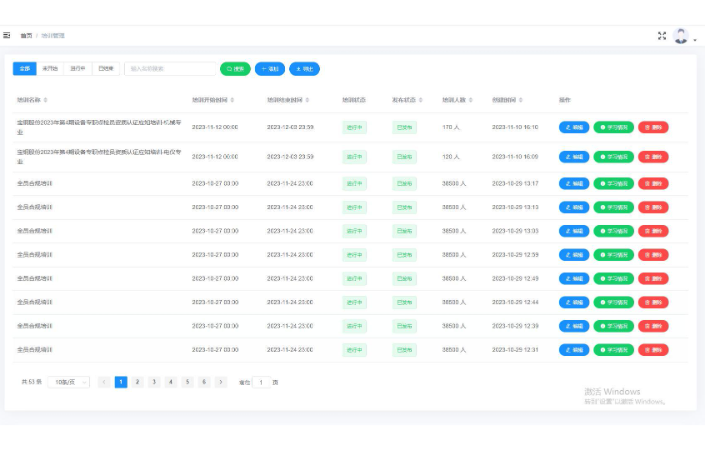The image size is (705, 450).
Task: Jump to page 6 in pagination
Action: (204, 382)
